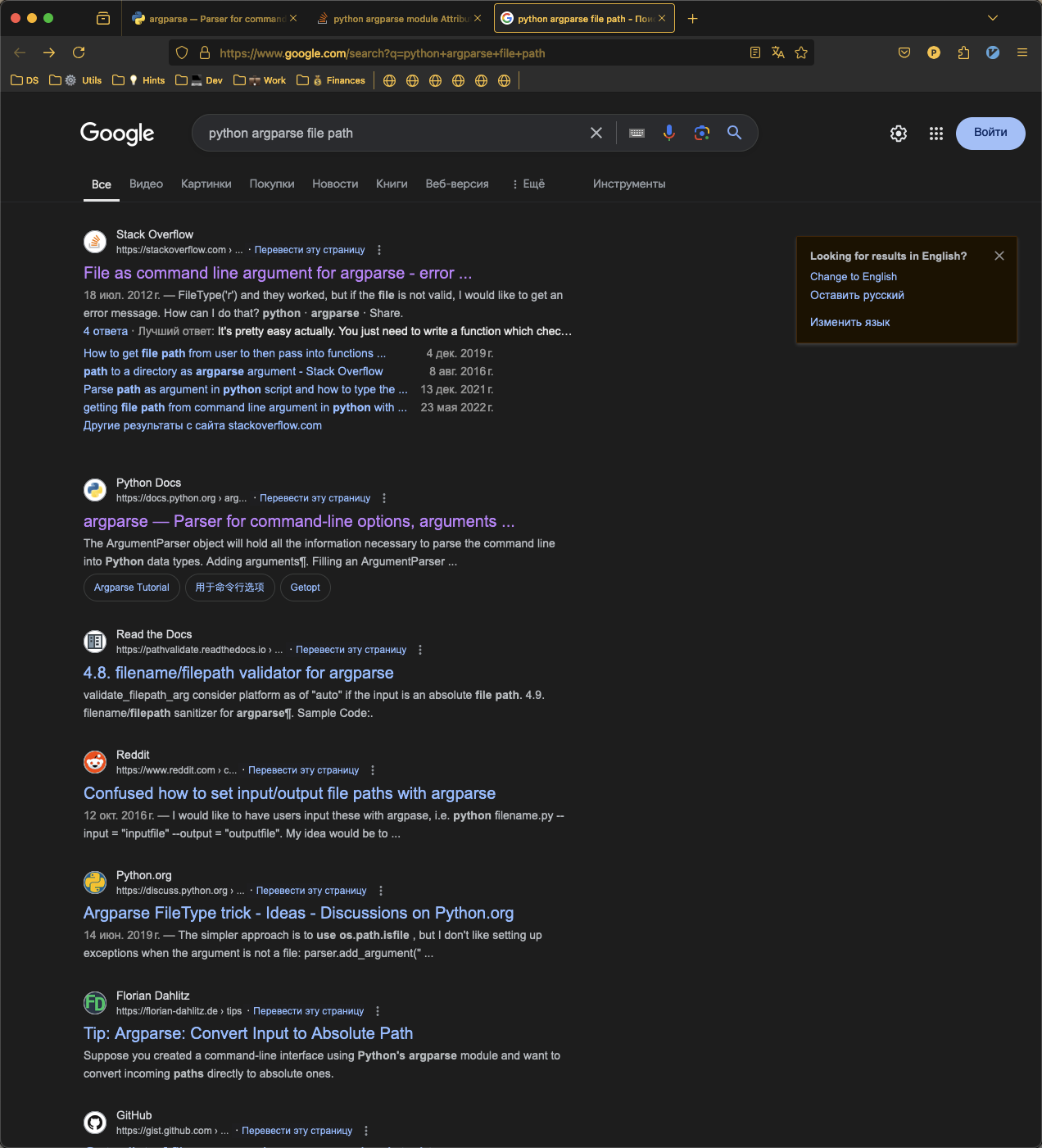The image size is (1042, 1148).
Task: Open the Инструменты search tools
Action: point(629,184)
